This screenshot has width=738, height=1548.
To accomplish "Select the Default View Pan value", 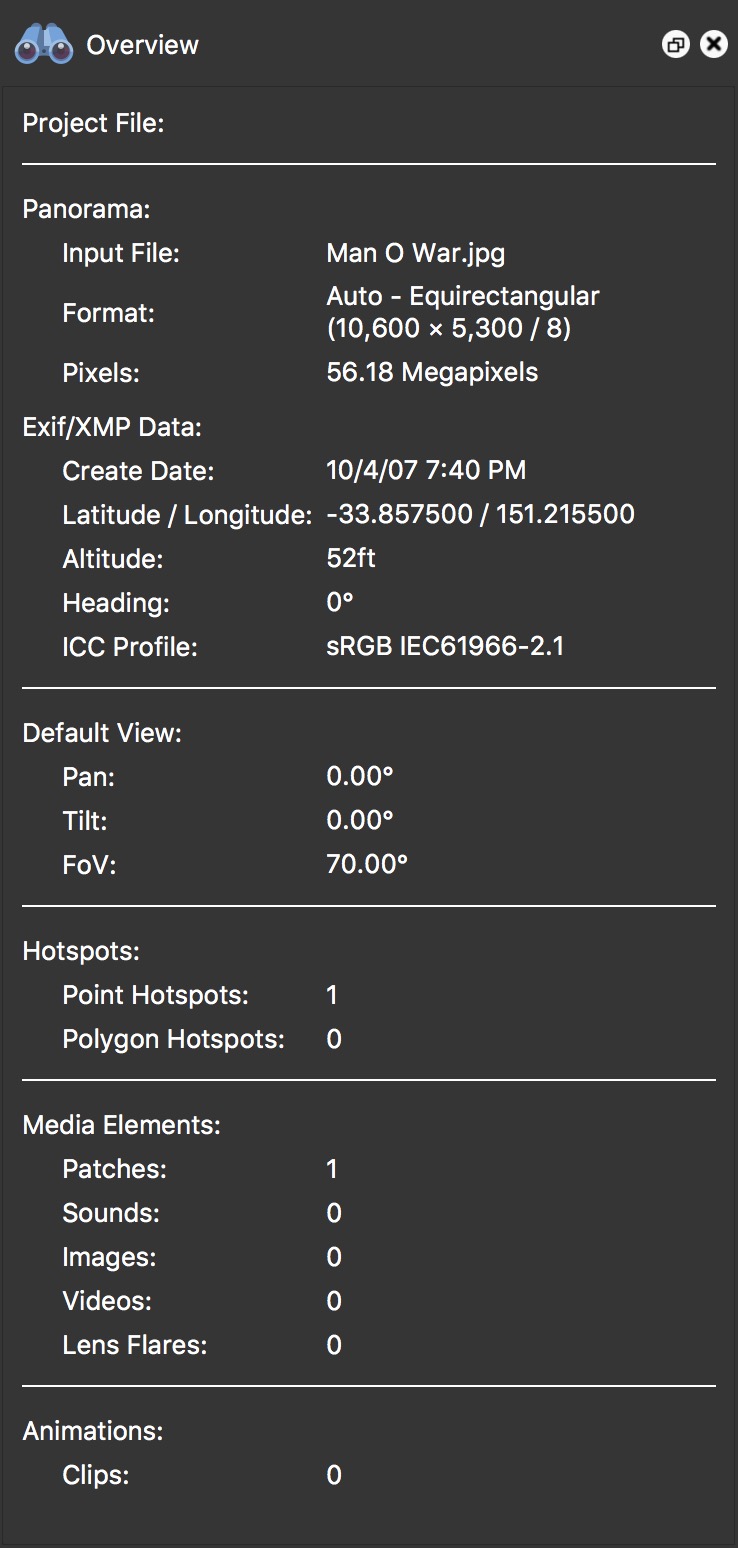I will pos(361,776).
